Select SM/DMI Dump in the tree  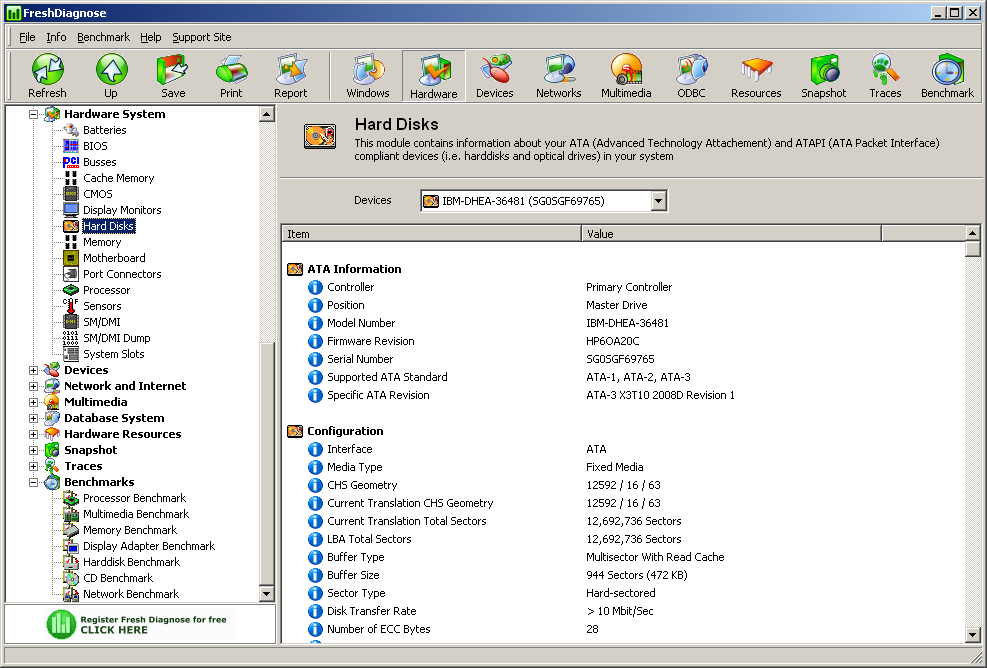click(116, 338)
